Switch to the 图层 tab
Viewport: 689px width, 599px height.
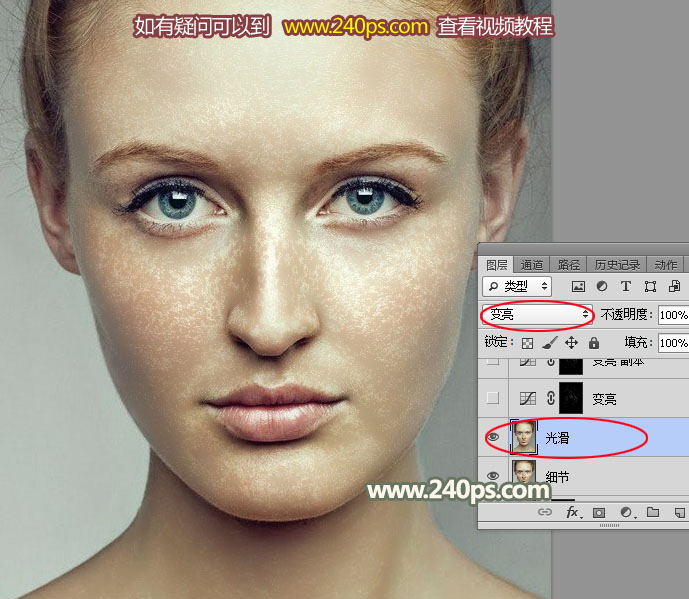[x=497, y=265]
